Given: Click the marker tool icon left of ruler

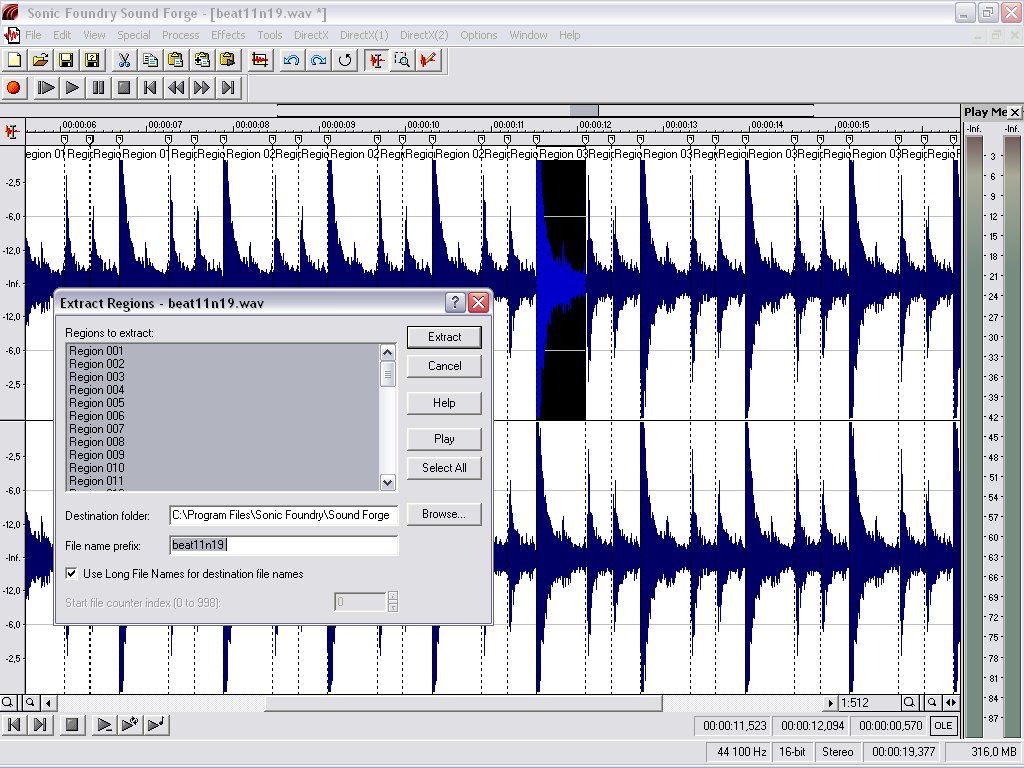Looking at the screenshot, I should point(12,132).
